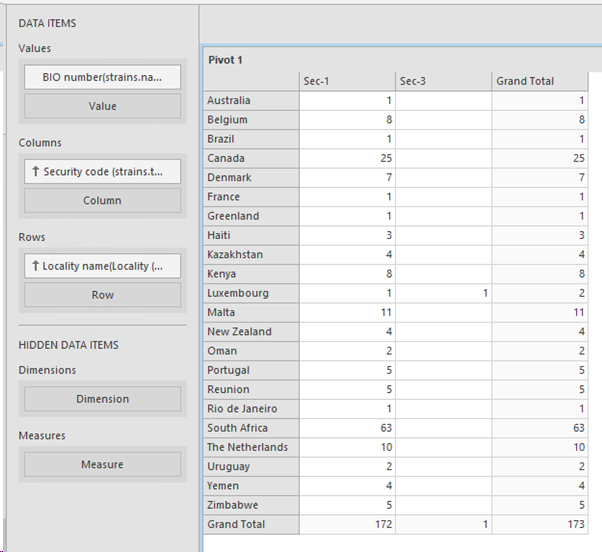Select the Sec-3 column header
Screen dimensions: 602x552
pos(443,81)
